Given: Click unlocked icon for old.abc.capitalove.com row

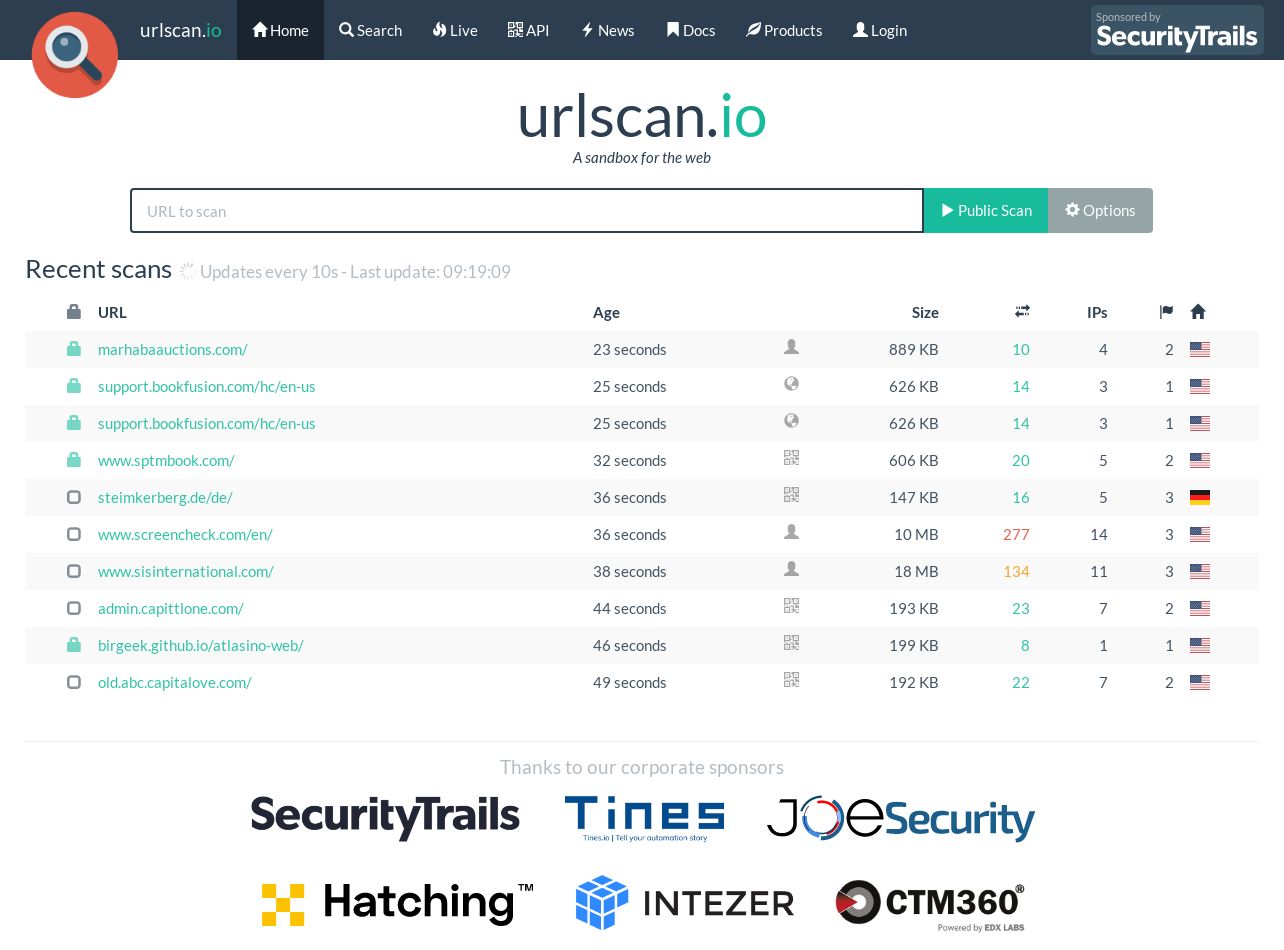Looking at the screenshot, I should [74, 682].
